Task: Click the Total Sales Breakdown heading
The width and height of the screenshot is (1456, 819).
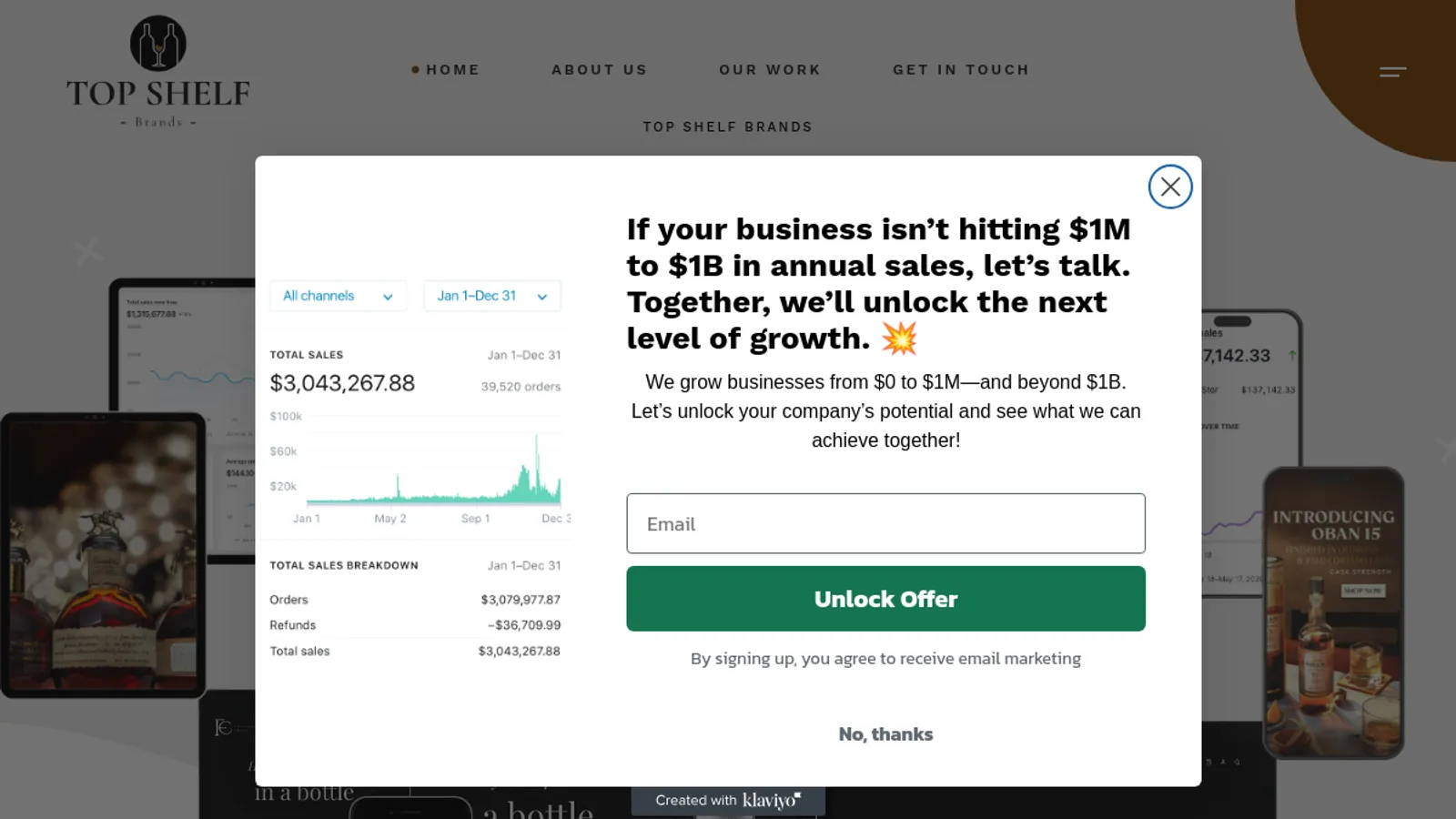Action: pos(344,565)
